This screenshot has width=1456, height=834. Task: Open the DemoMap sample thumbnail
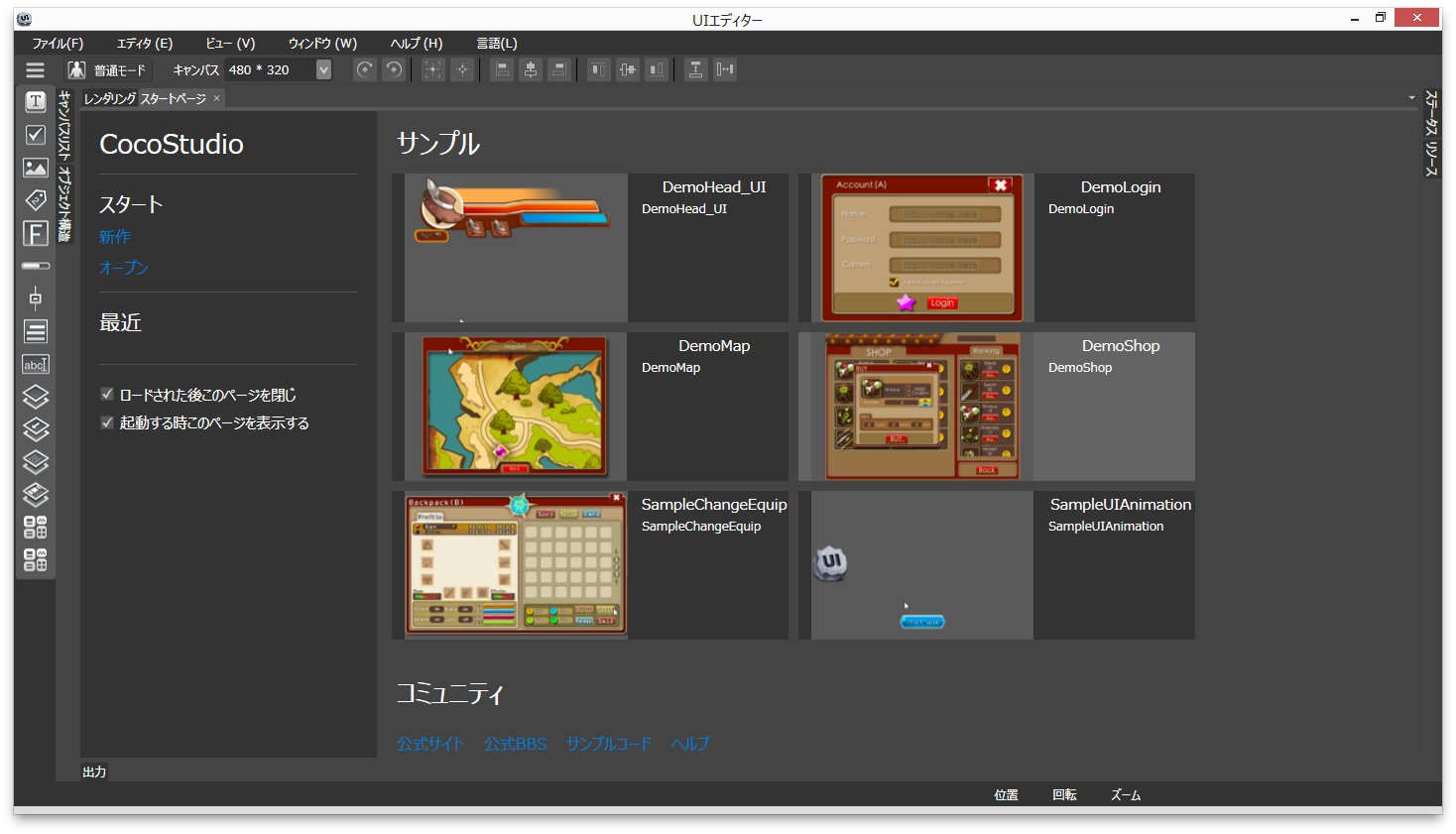coord(515,407)
